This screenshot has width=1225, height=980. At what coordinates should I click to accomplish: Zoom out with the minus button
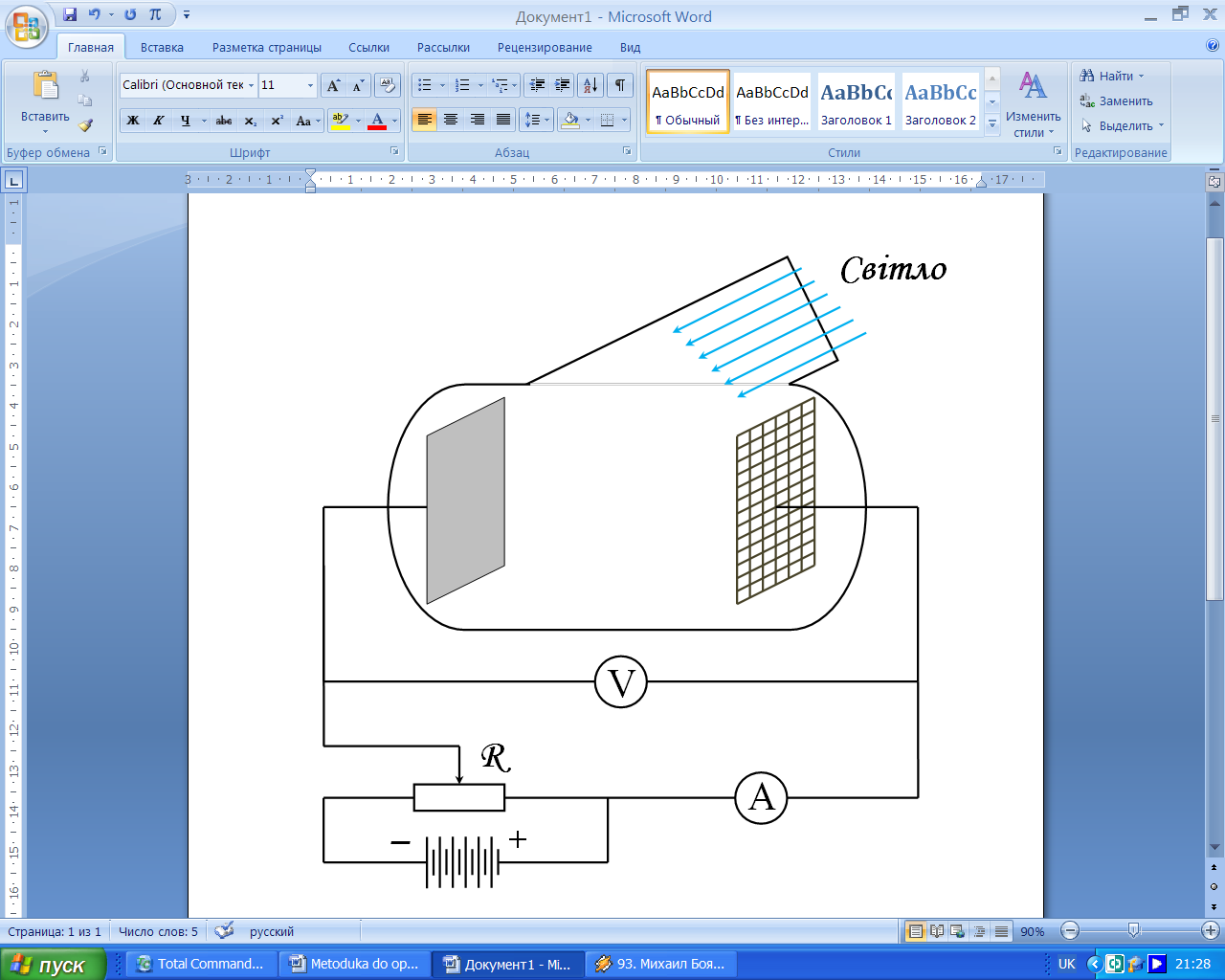point(1071,930)
